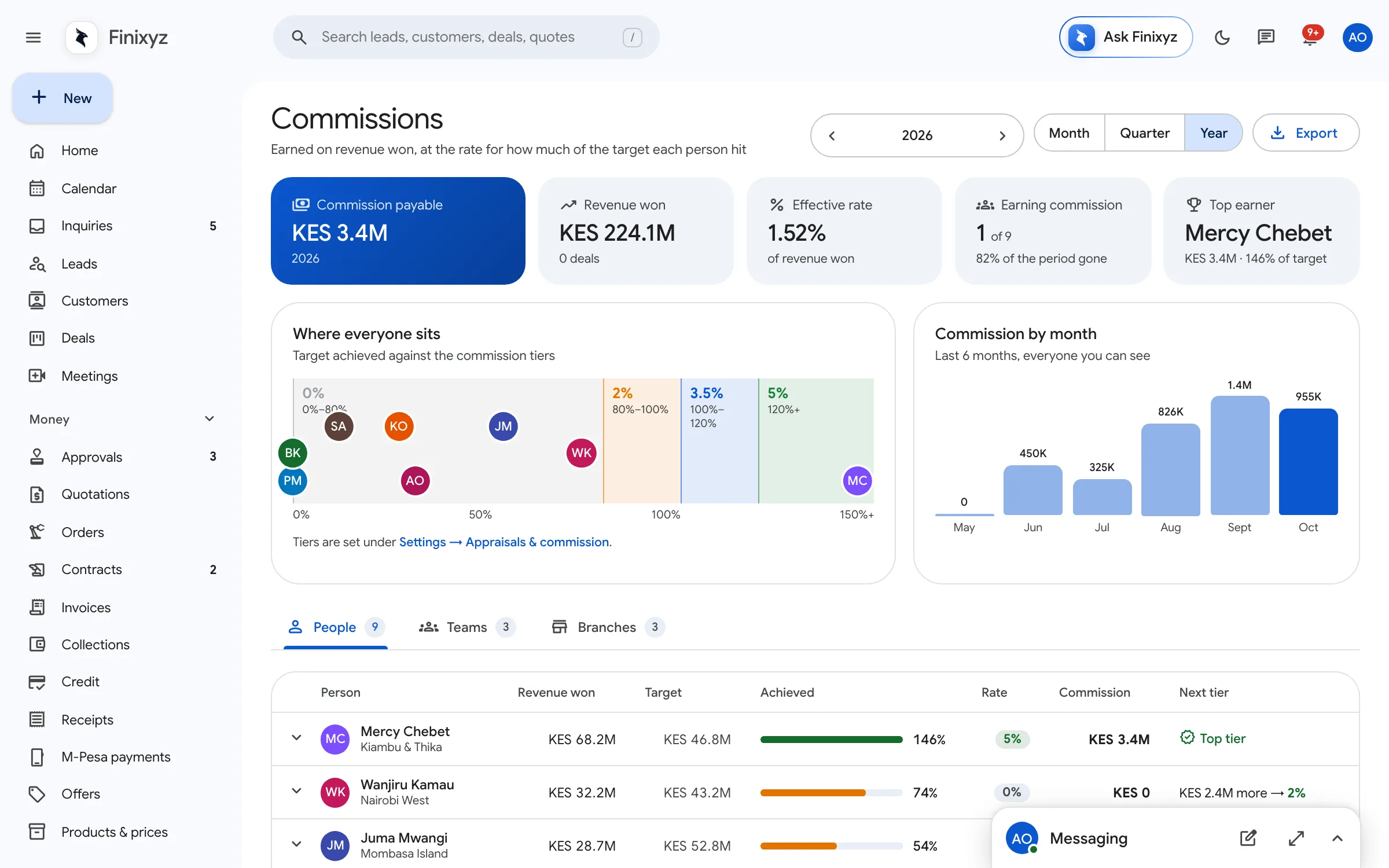Image resolution: width=1389 pixels, height=868 pixels.
Task: Go to next year arrow
Action: (x=1002, y=136)
